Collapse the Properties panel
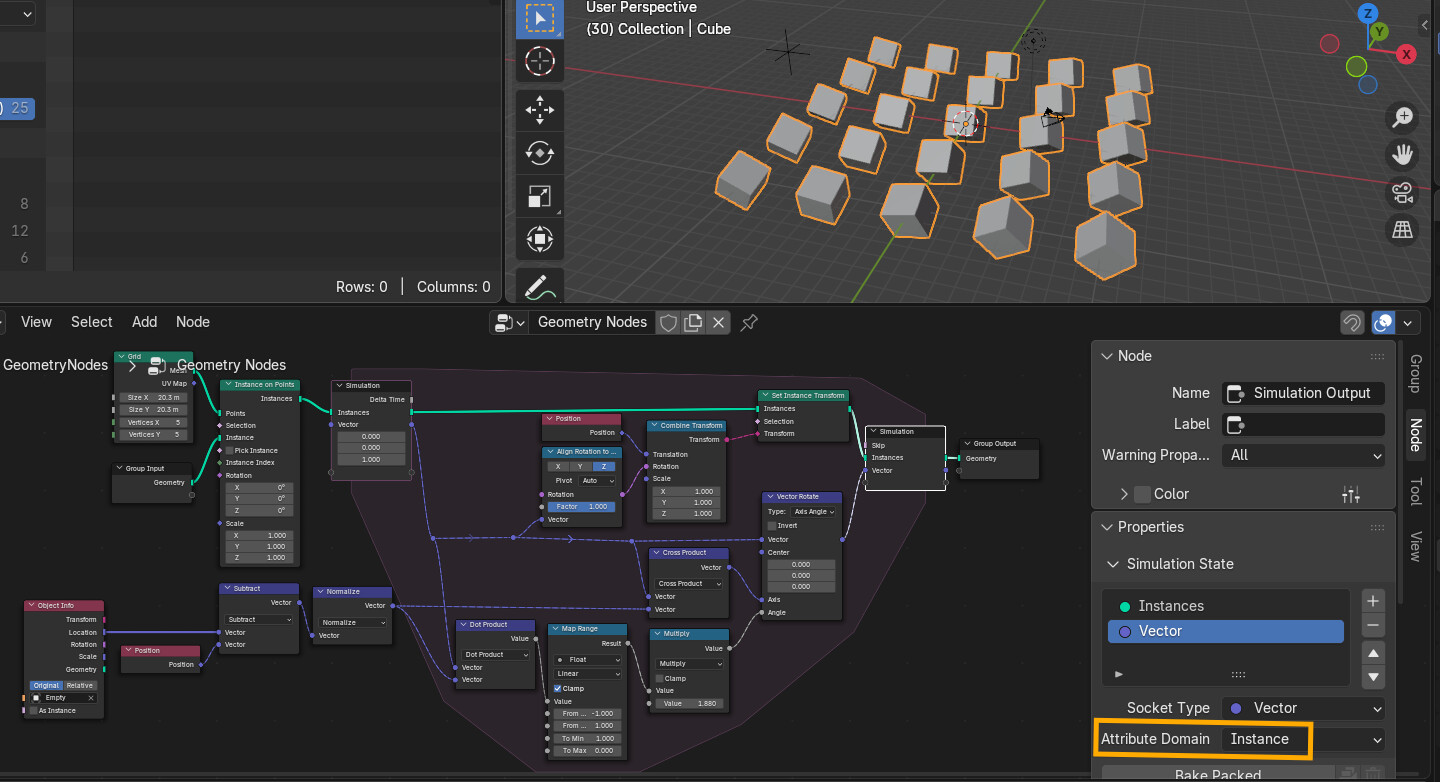 [x=1106, y=527]
